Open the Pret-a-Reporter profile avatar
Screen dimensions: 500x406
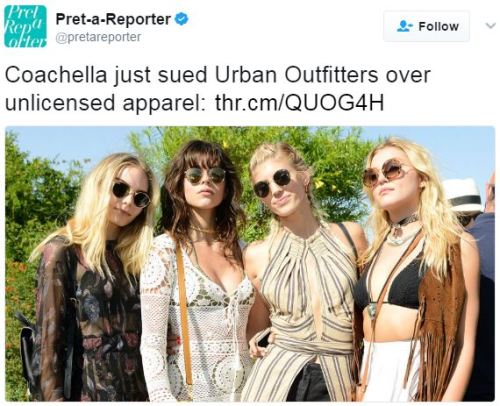25,26
